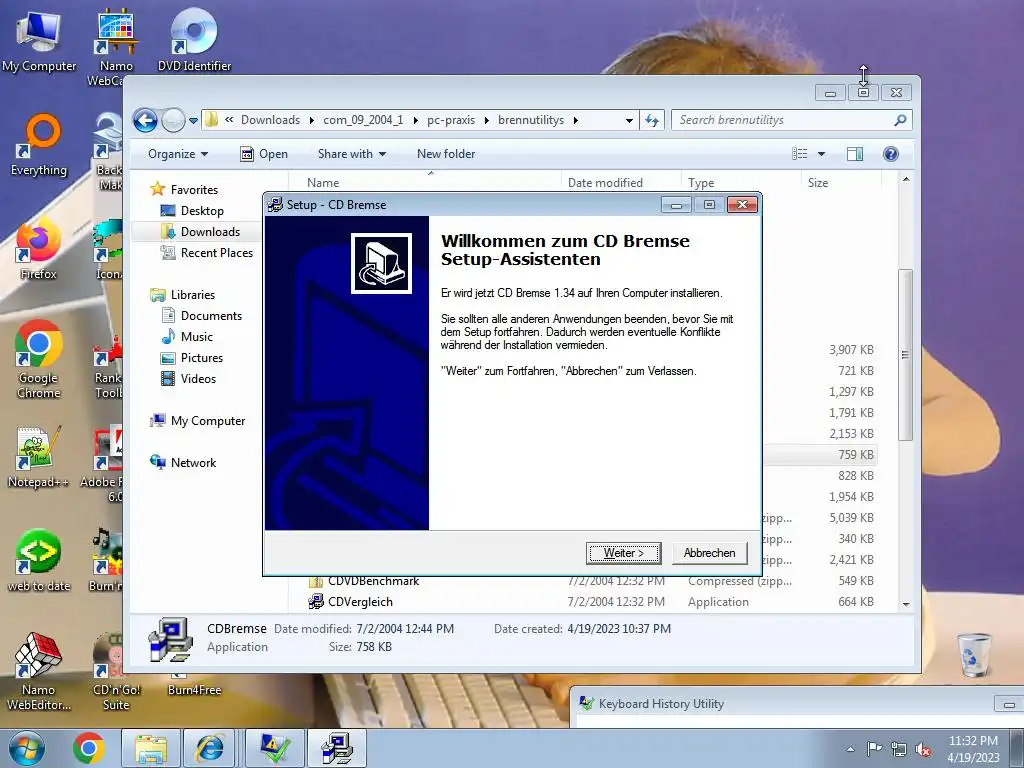Click the Explorer help icon
The image size is (1024, 768).
[891, 154]
